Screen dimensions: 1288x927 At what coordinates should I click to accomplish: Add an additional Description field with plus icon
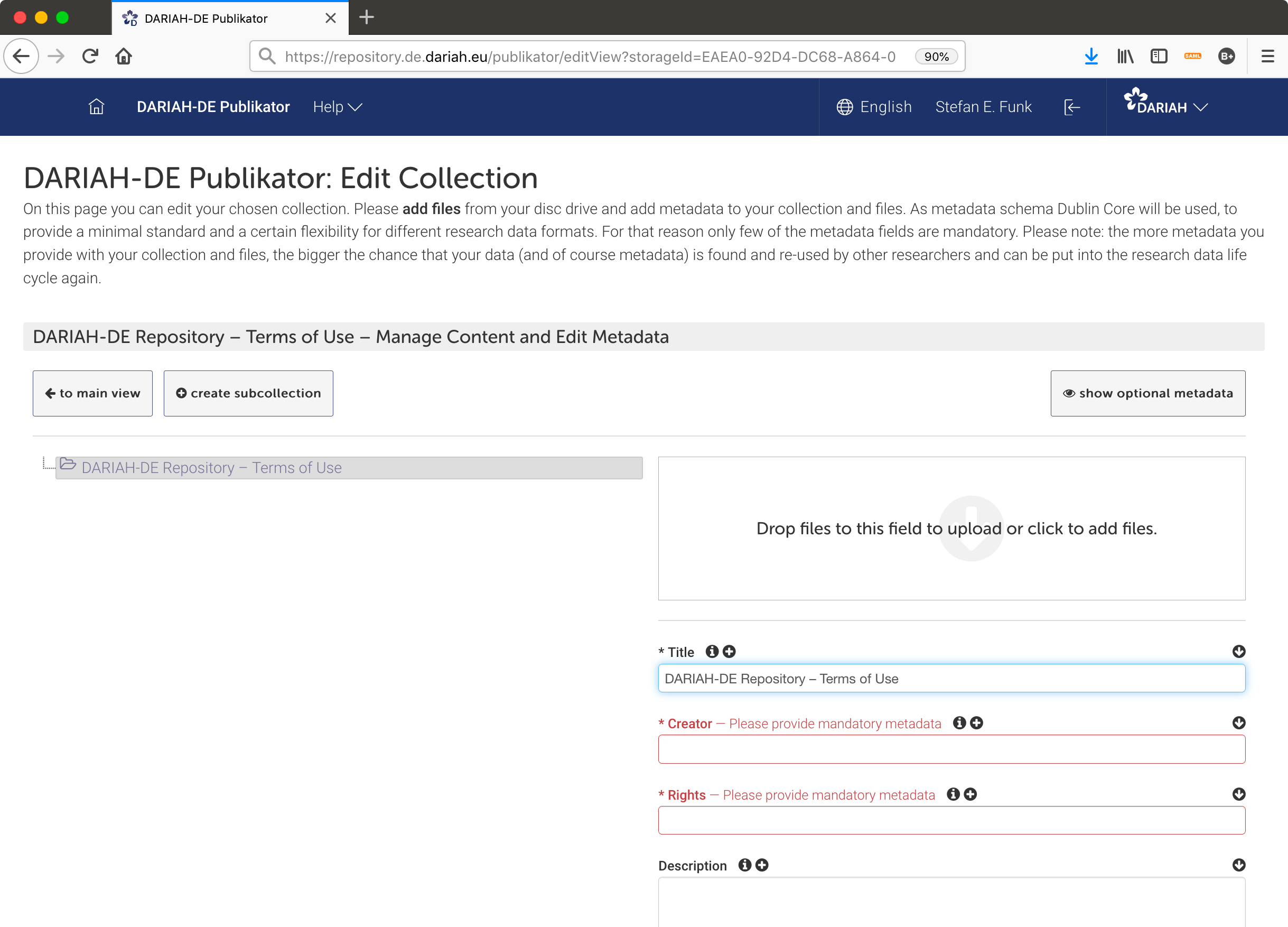[762, 865]
